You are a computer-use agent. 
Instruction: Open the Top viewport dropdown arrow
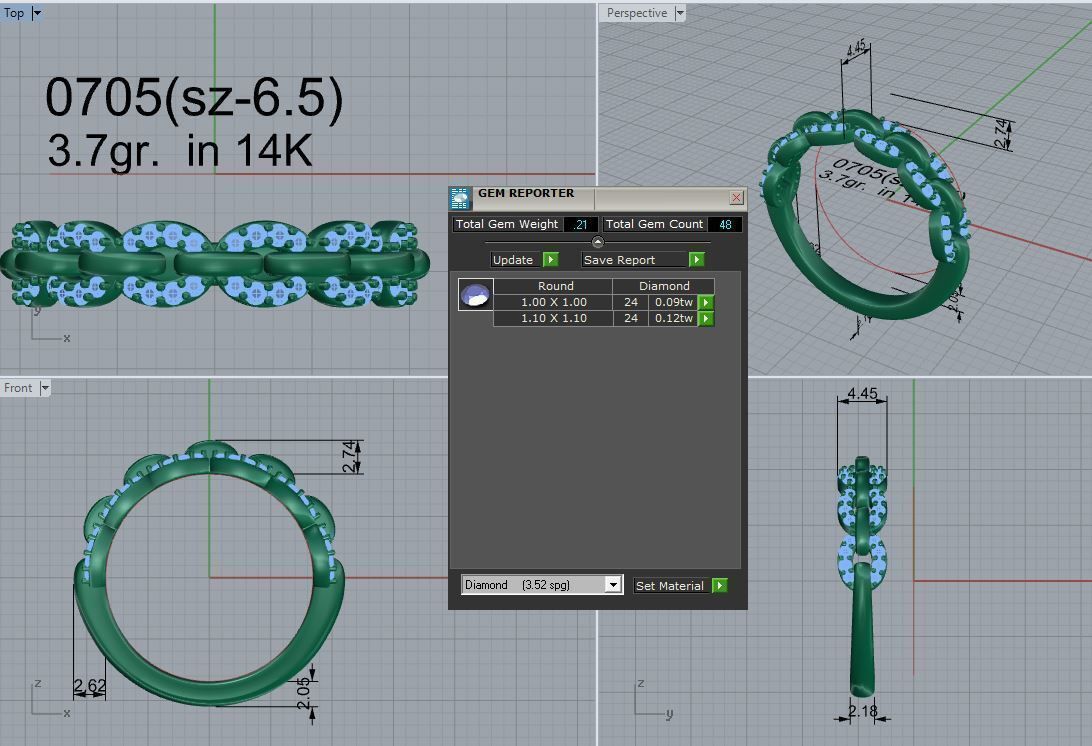[x=37, y=13]
